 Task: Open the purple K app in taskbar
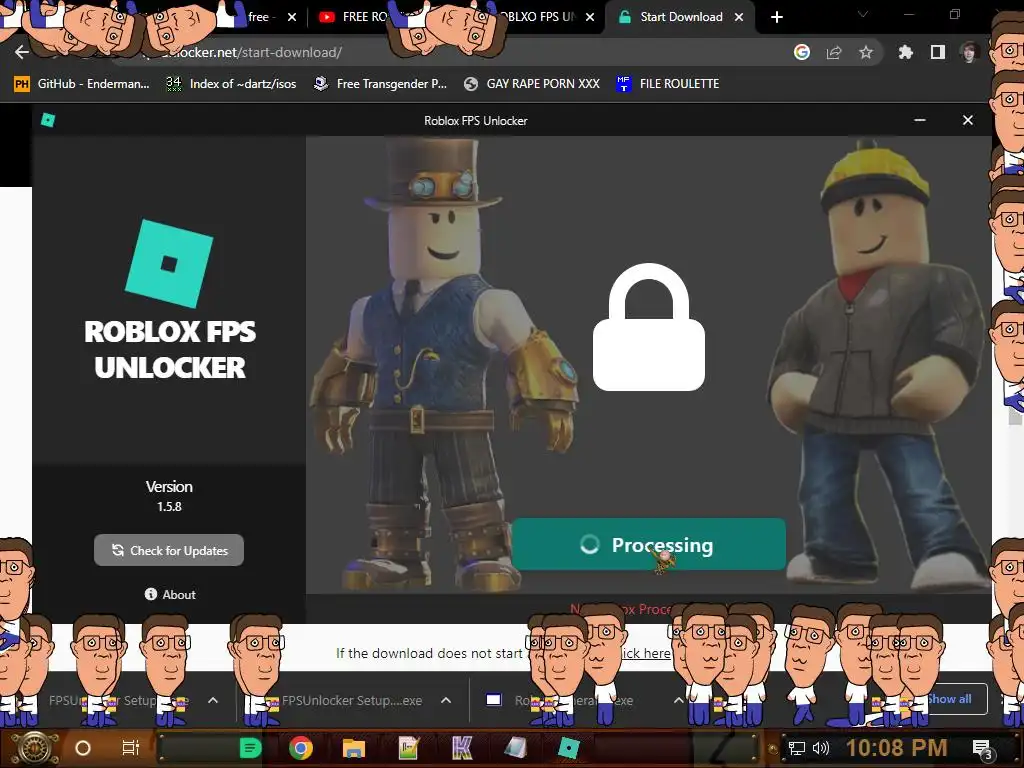[x=462, y=748]
